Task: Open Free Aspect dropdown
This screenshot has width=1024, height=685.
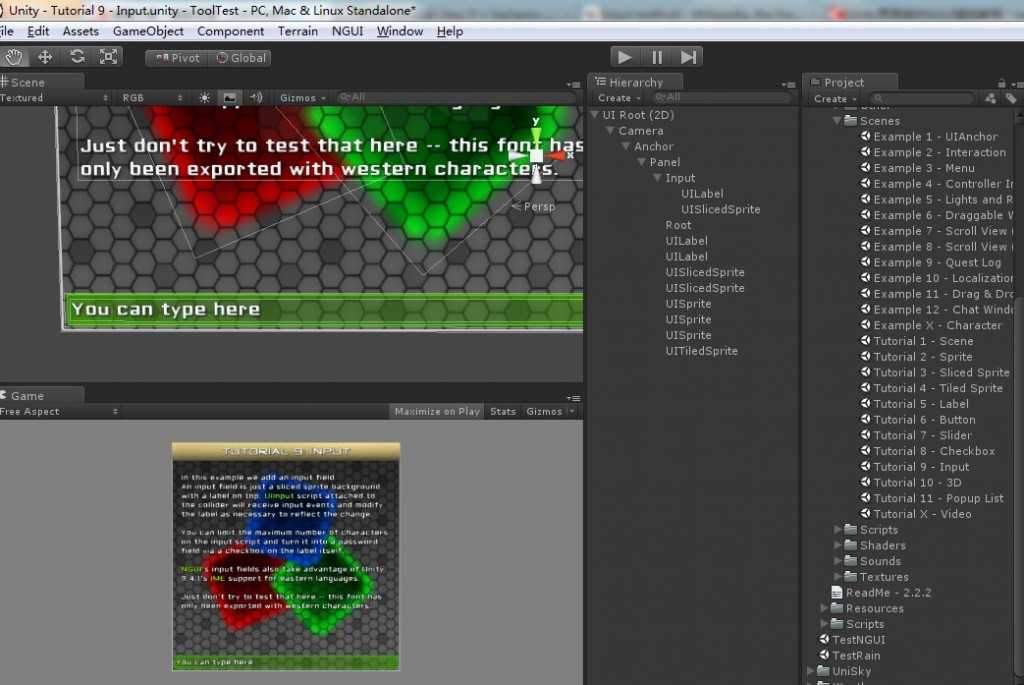Action: point(59,411)
